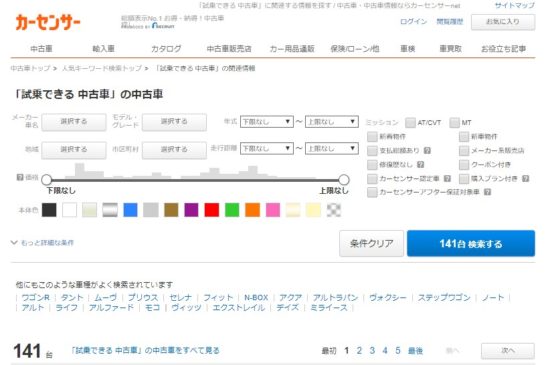Open the 走行距離 lower limit dropdown
The height and width of the screenshot is (365, 550).
click(x=267, y=148)
